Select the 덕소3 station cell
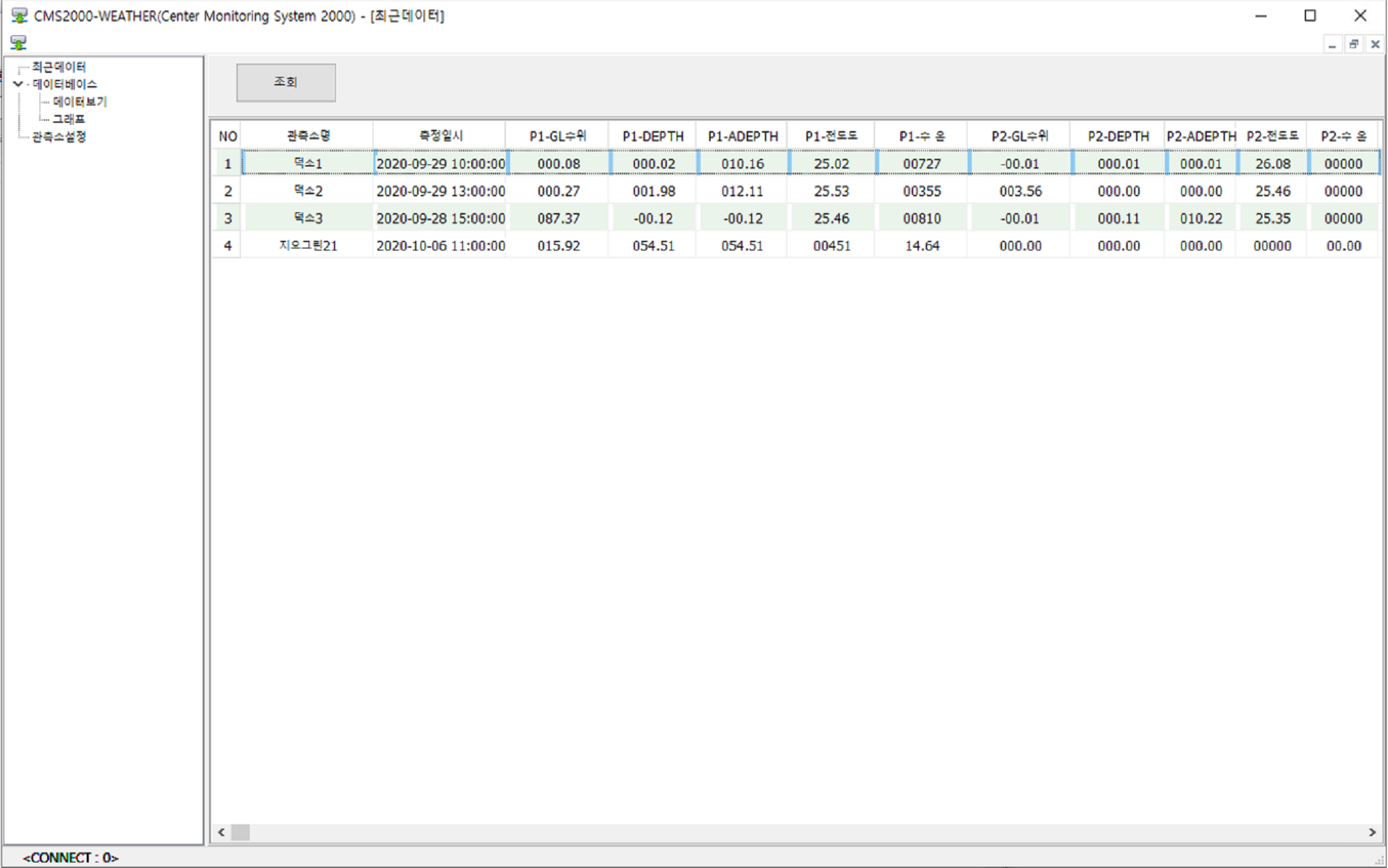Image resolution: width=1388 pixels, height=868 pixels. [307, 218]
